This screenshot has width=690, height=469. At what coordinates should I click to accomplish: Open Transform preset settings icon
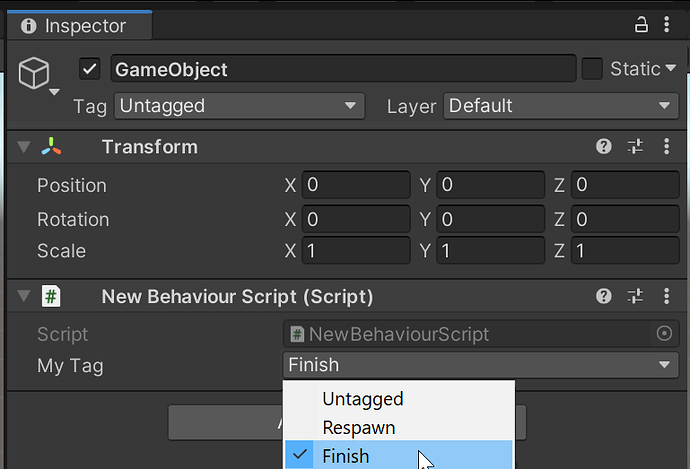click(x=635, y=147)
